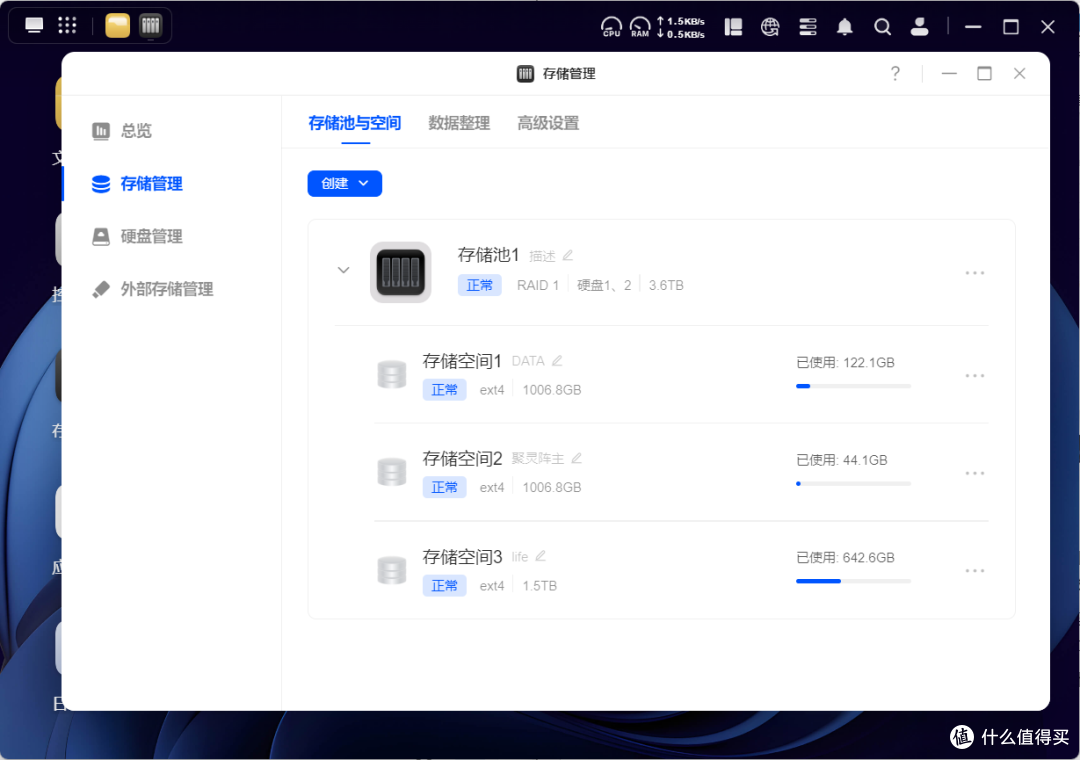Click 正常 status badge of 存储空间3

pos(444,586)
